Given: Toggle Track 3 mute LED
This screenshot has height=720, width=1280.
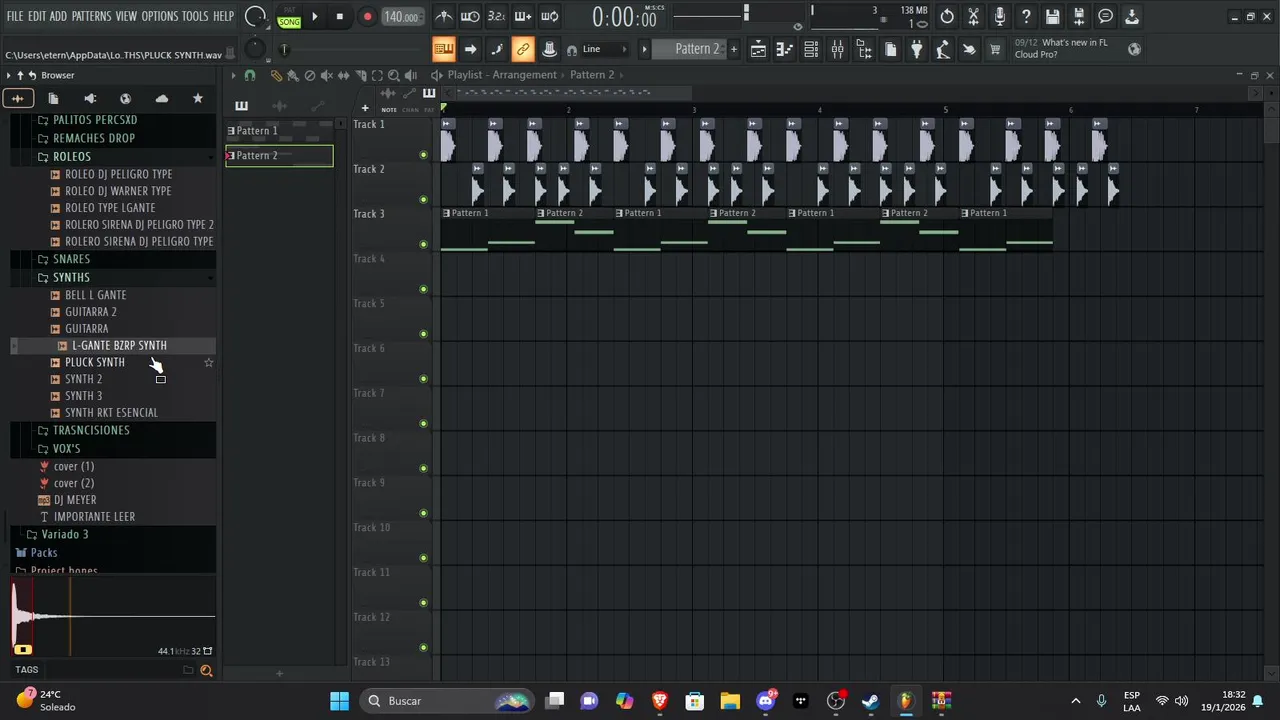Looking at the screenshot, I should tap(423, 244).
